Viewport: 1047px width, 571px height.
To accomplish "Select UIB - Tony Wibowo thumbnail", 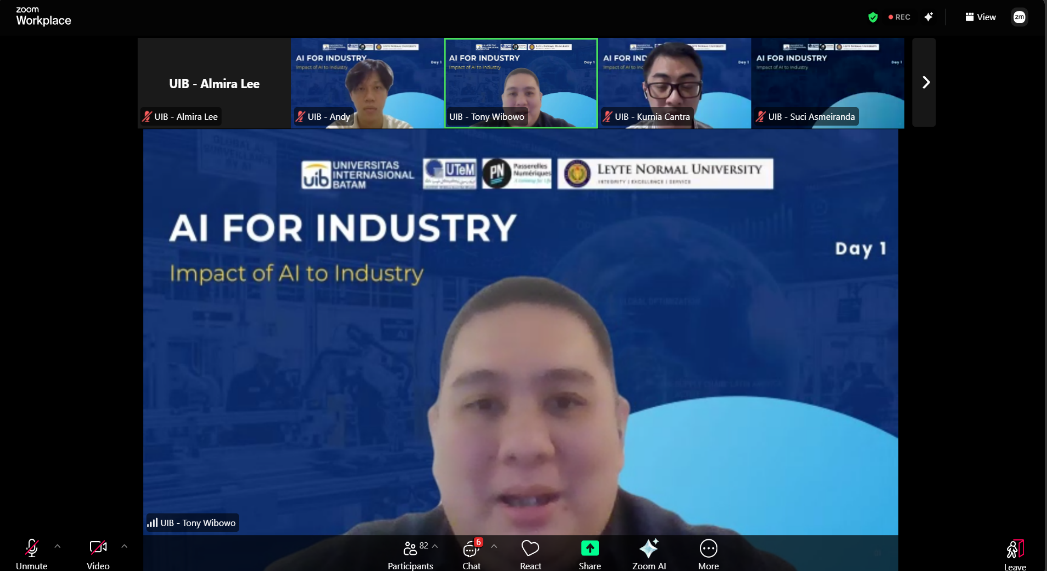I will [x=521, y=83].
